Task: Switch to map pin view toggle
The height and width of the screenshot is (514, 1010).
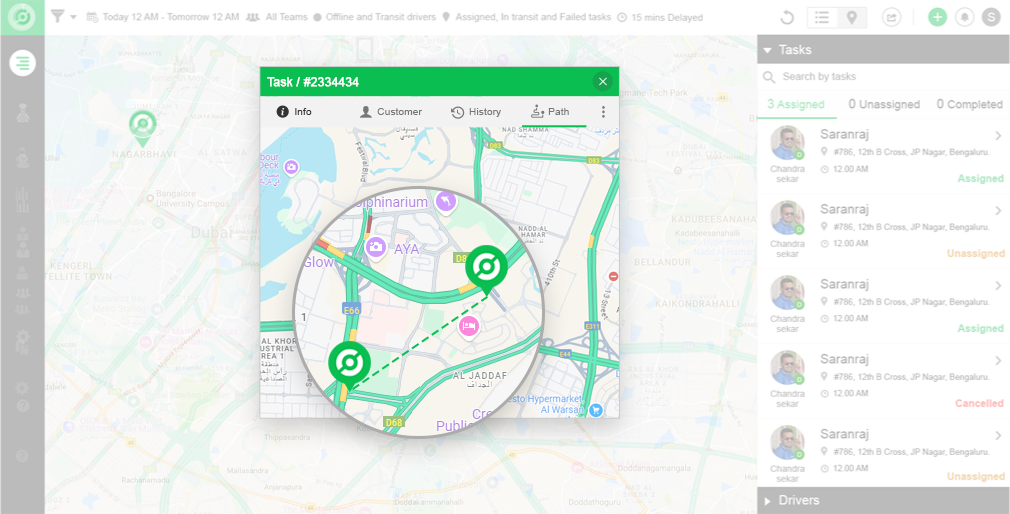Action: click(x=852, y=17)
